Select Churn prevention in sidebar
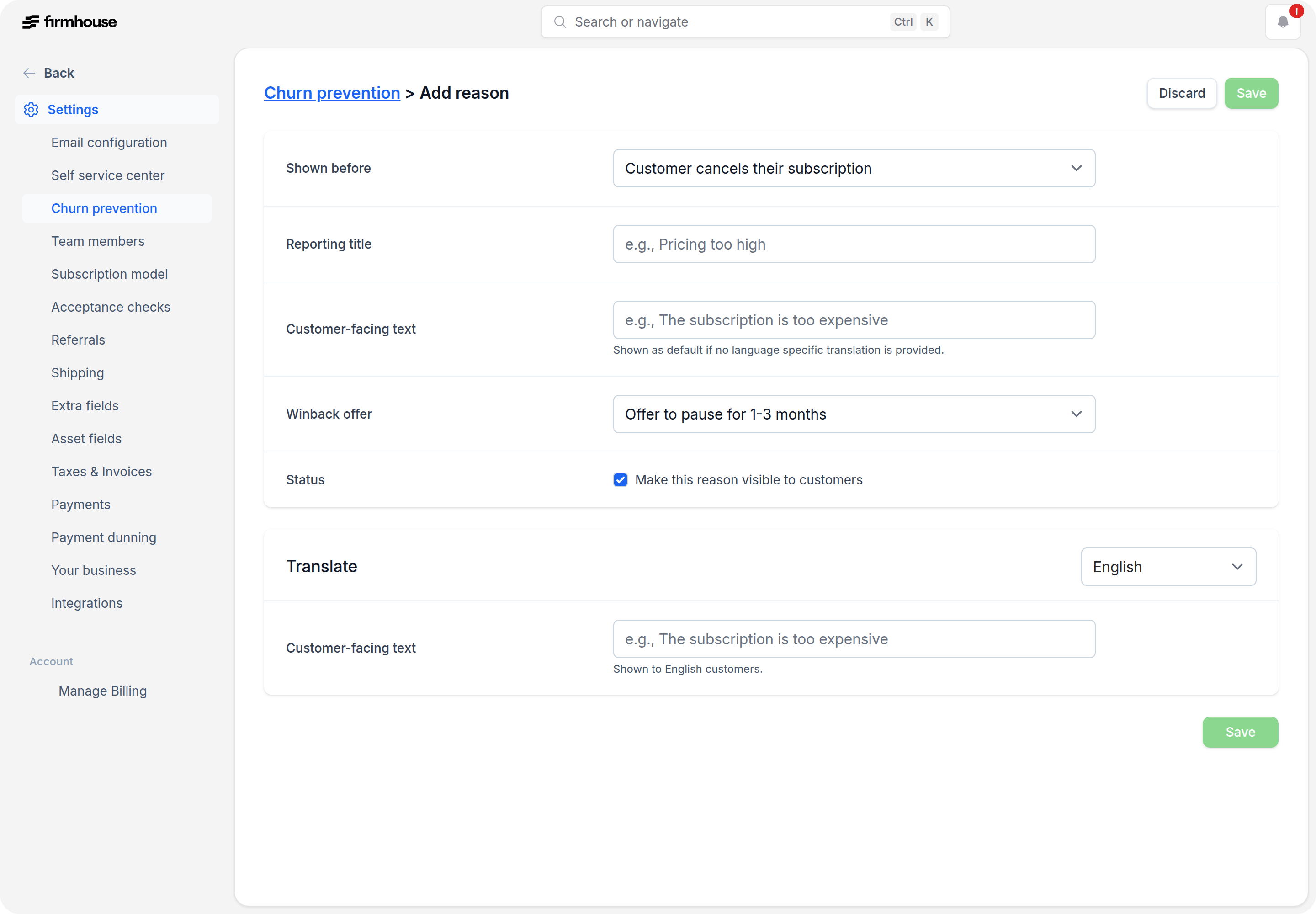Image resolution: width=1316 pixels, height=914 pixels. (117, 208)
